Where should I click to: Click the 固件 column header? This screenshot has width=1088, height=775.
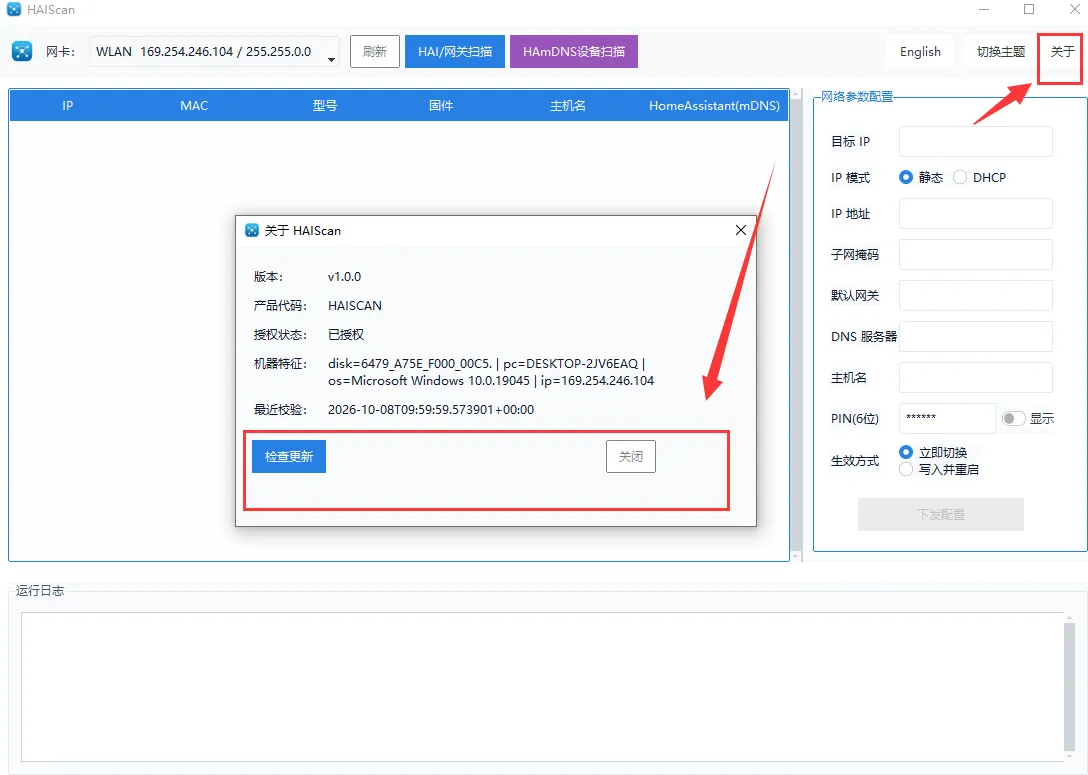441,105
